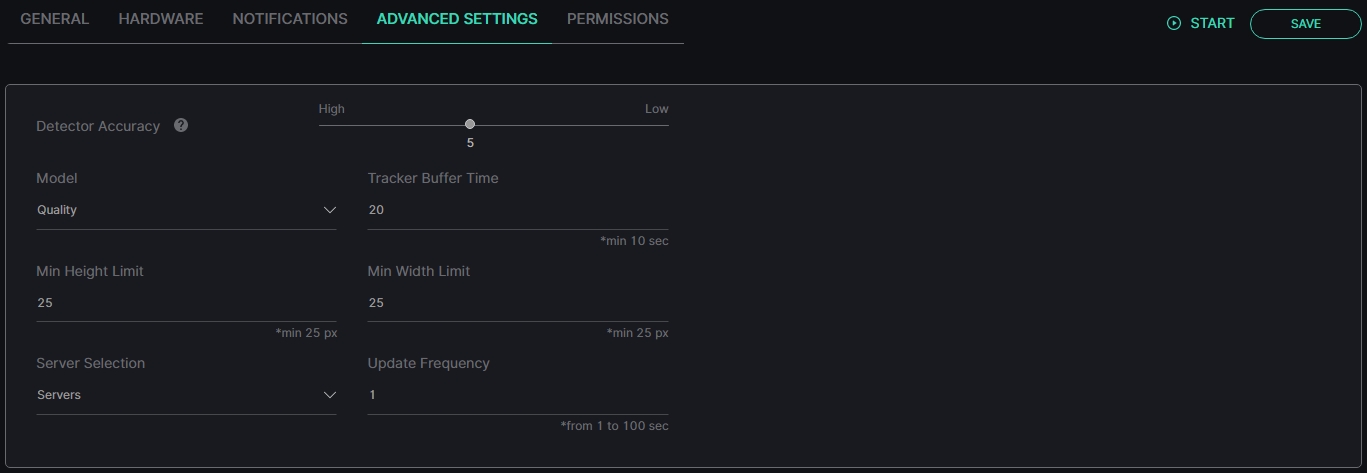Click the Min Height Limit field
The image size is (1367, 473).
tap(186, 303)
